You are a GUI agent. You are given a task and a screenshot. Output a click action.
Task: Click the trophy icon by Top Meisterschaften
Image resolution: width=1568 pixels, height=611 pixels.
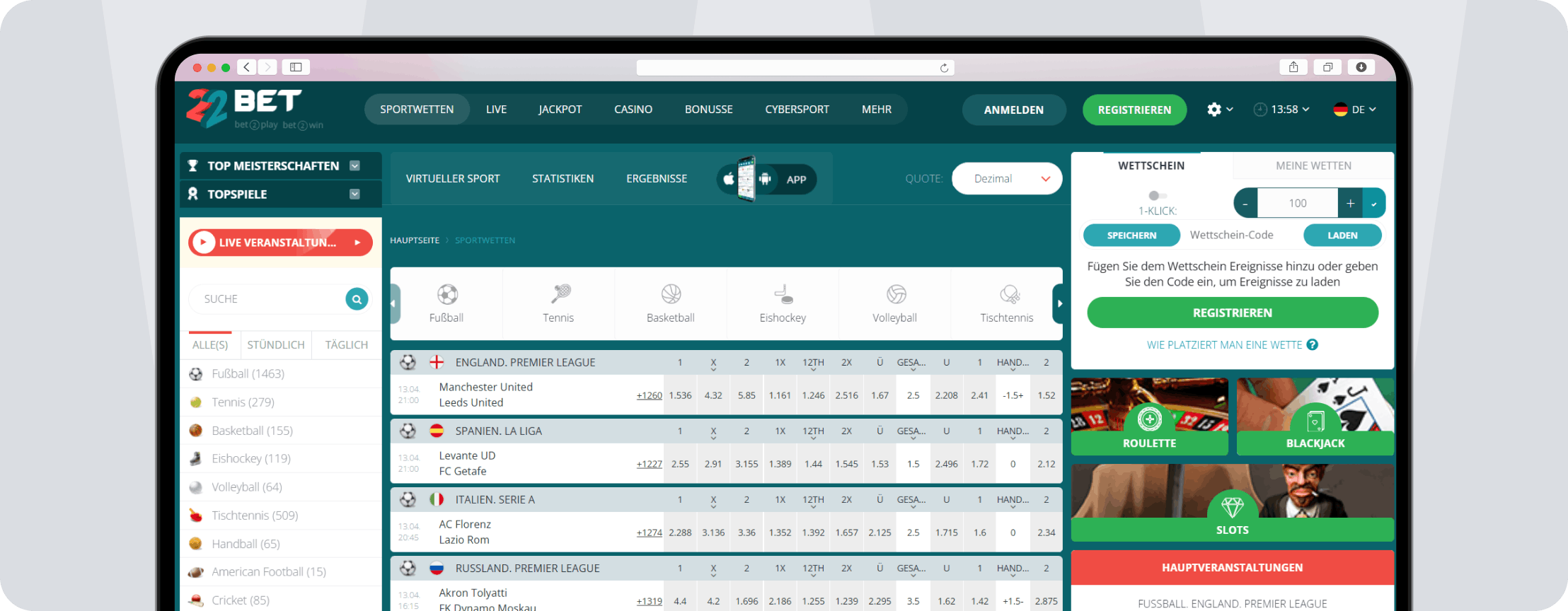pos(192,165)
